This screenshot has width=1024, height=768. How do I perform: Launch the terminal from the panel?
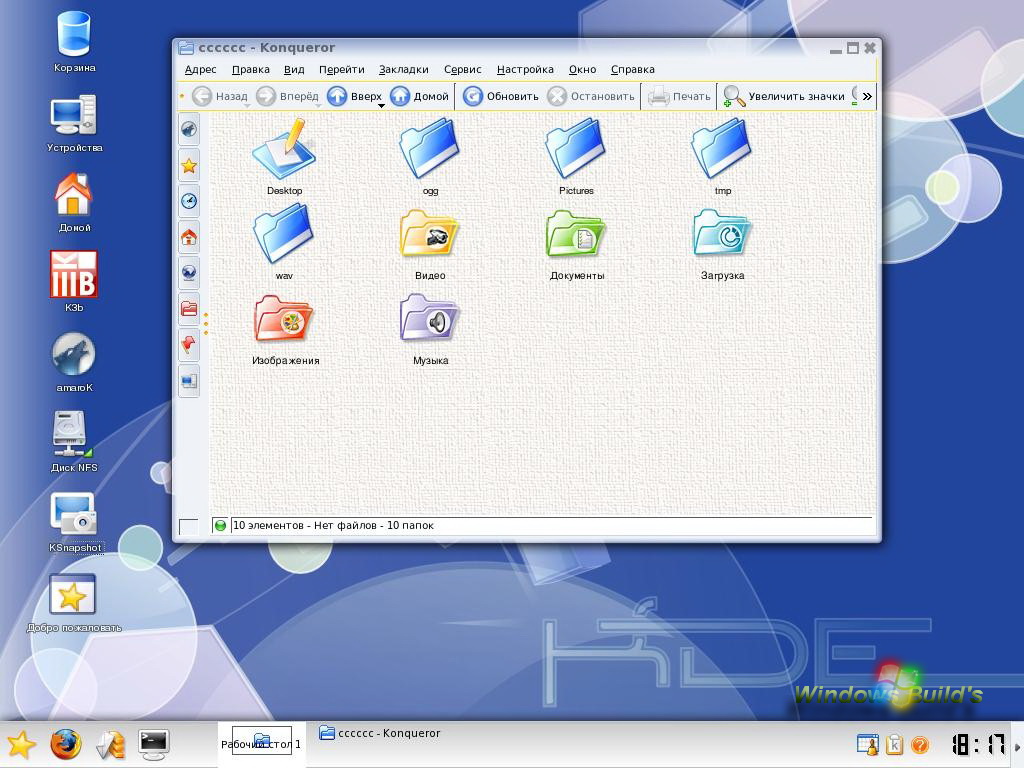154,744
